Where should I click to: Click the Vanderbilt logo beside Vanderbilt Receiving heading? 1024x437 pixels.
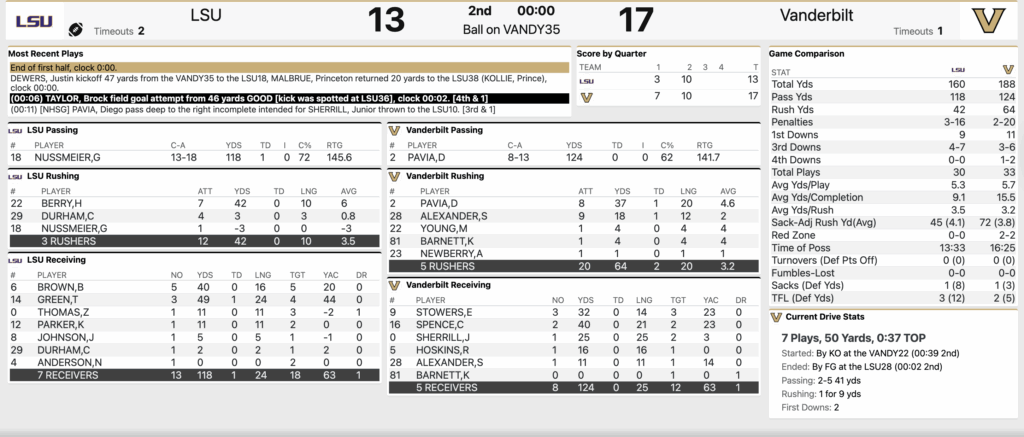[394, 285]
